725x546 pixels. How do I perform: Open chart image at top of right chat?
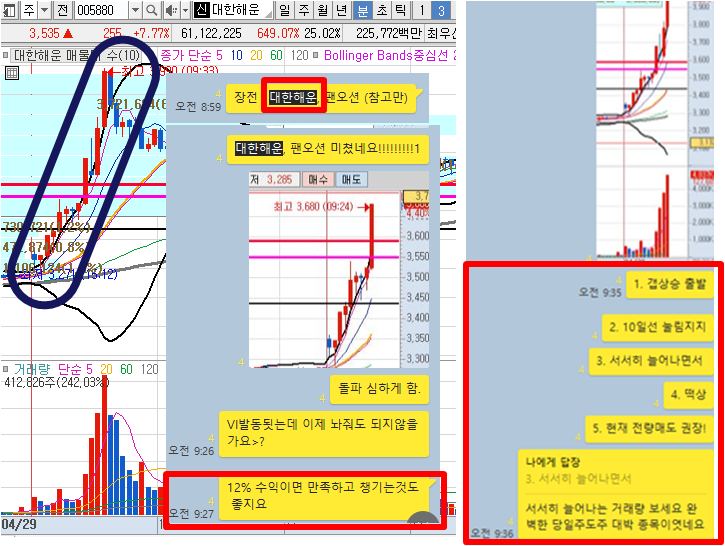[654, 129]
